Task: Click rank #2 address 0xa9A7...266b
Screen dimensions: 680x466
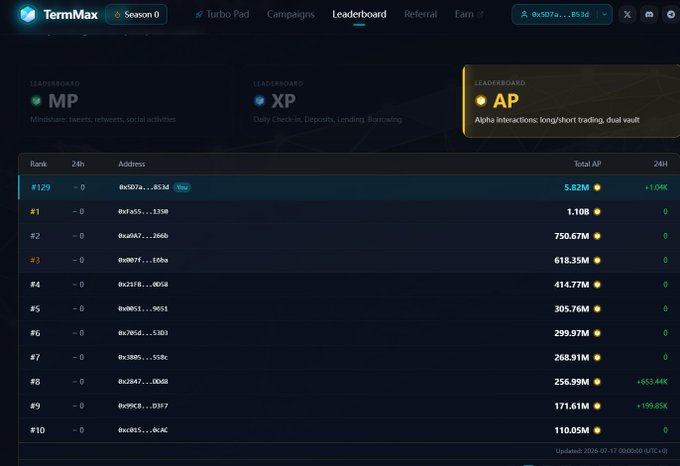Action: click(143, 236)
